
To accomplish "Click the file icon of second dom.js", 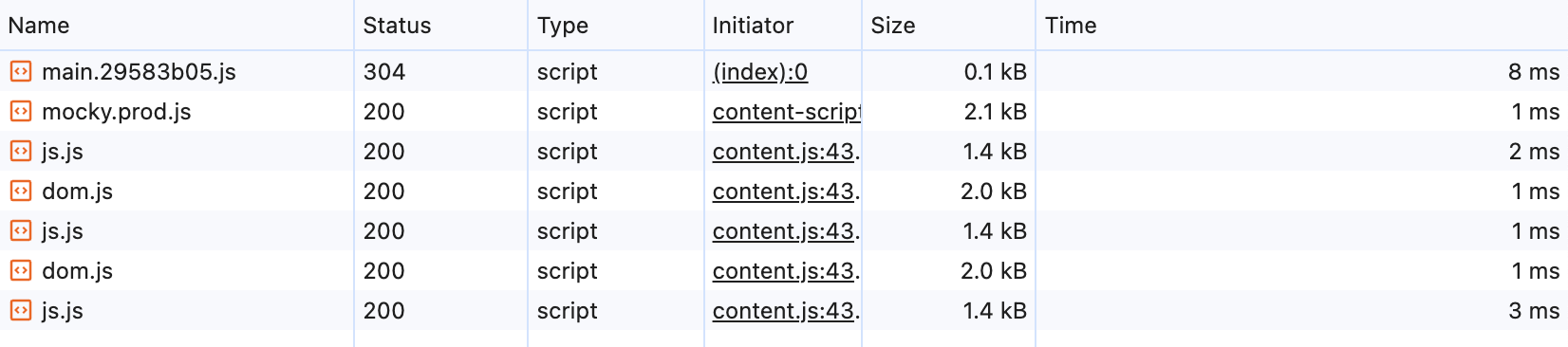I will [x=21, y=270].
